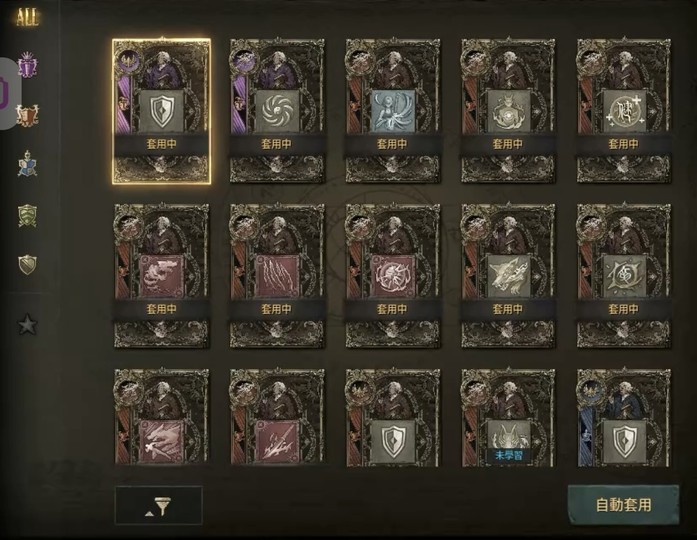Open the pink side tab on left edge
This screenshot has width=697, height=540.
pos(7,93)
